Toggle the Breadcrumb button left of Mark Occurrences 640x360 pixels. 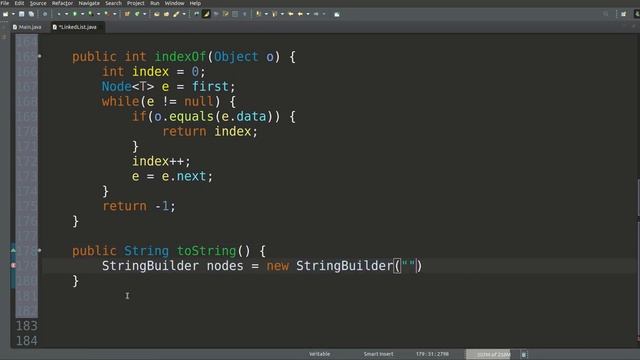196,14
